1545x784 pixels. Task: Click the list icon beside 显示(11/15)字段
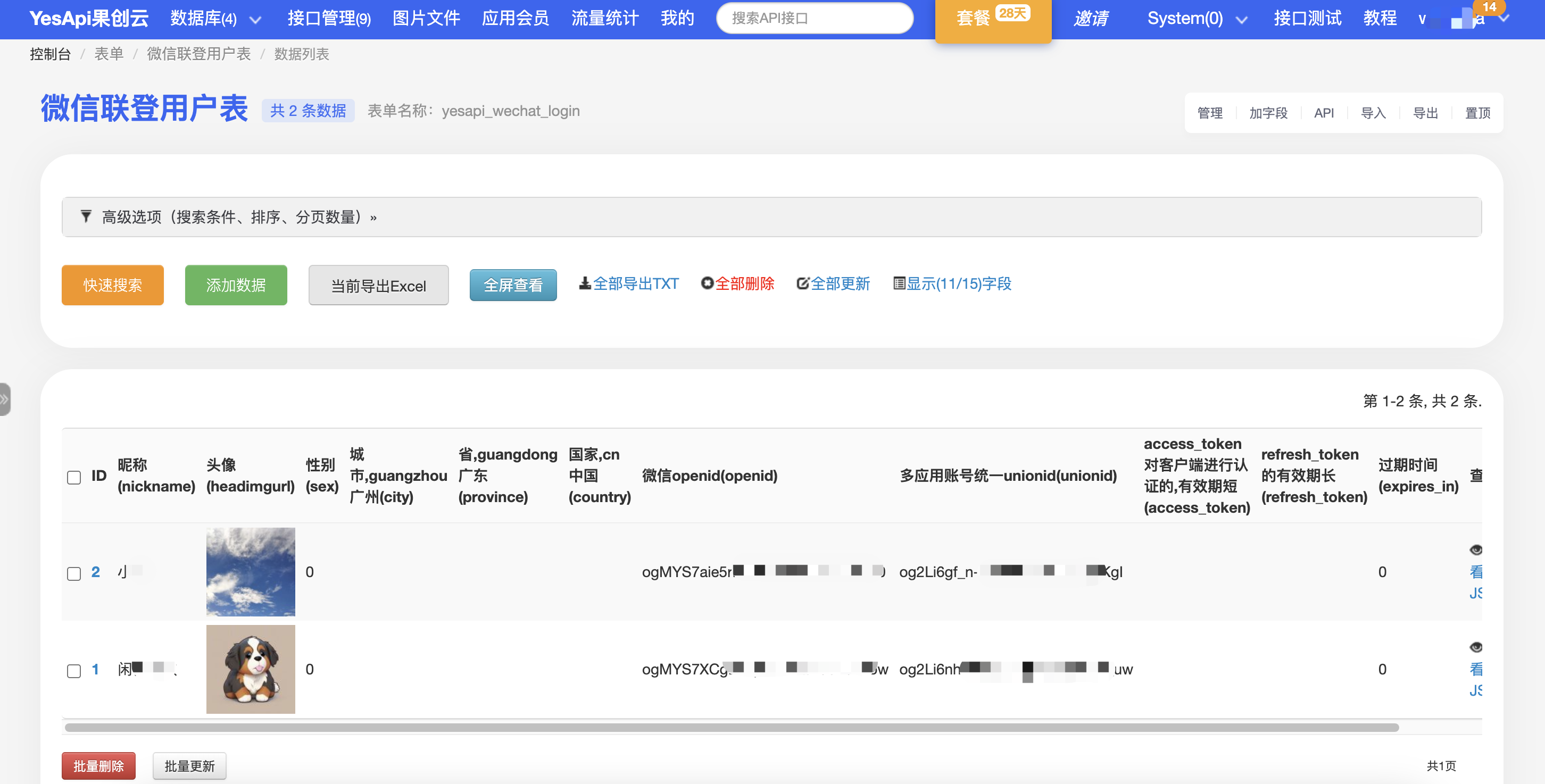tap(899, 283)
